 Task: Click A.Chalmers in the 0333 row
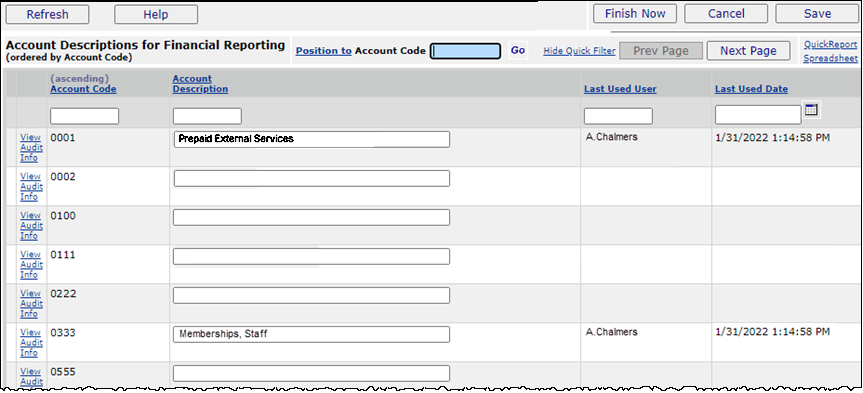(611, 331)
